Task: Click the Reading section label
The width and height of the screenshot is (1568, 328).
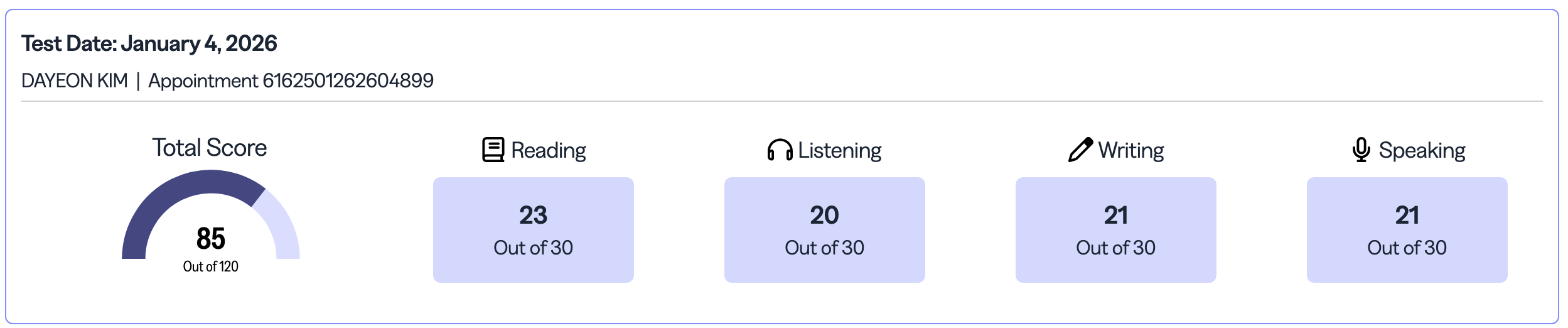Action: point(548,151)
